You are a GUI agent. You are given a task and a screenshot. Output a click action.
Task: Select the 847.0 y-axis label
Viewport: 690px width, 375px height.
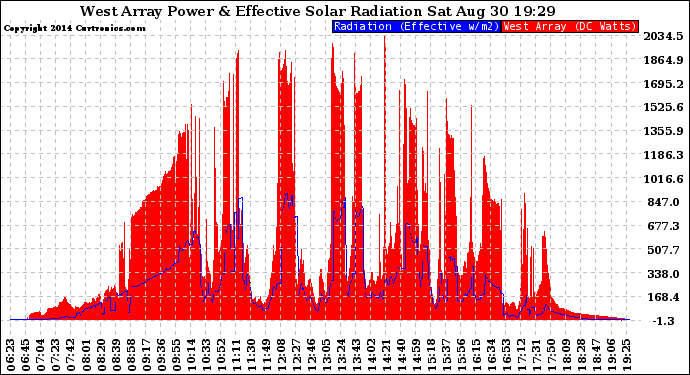(x=663, y=202)
